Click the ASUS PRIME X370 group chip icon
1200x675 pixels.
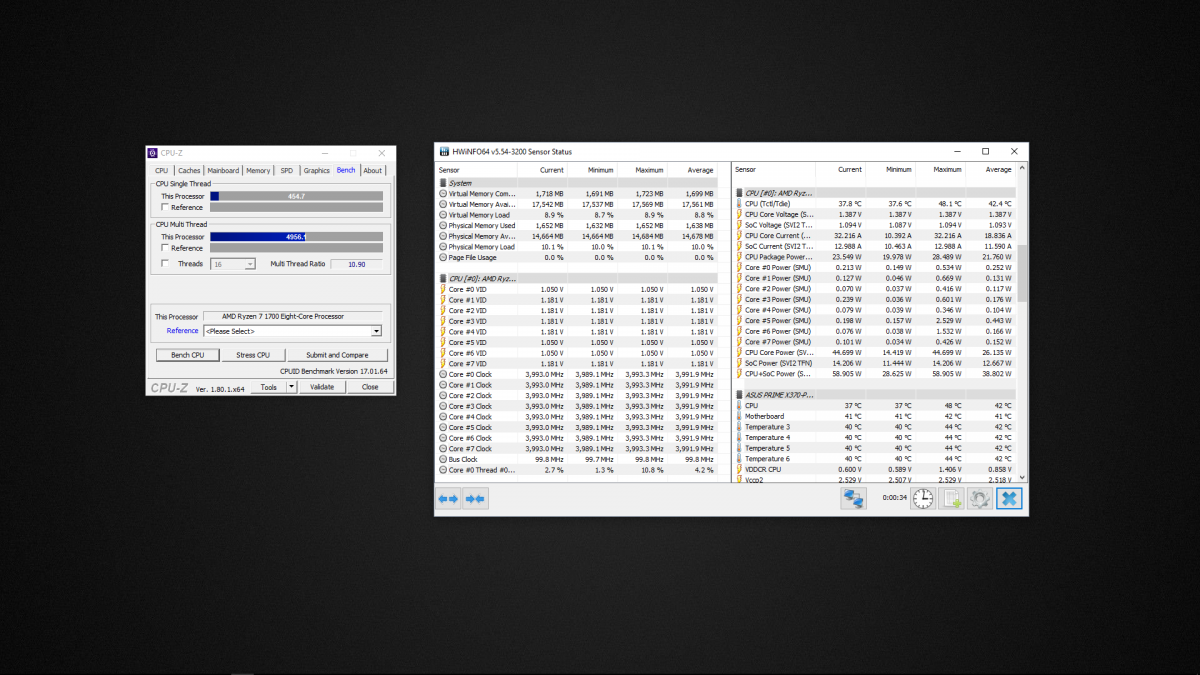click(740, 395)
